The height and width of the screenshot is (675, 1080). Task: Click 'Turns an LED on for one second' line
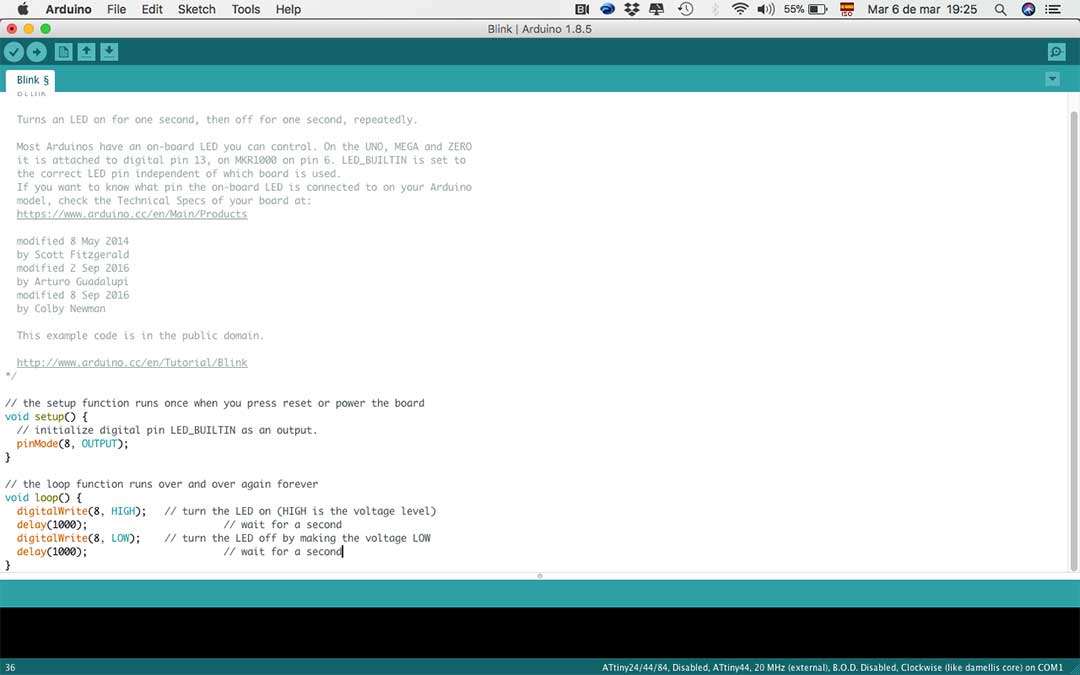tap(217, 120)
